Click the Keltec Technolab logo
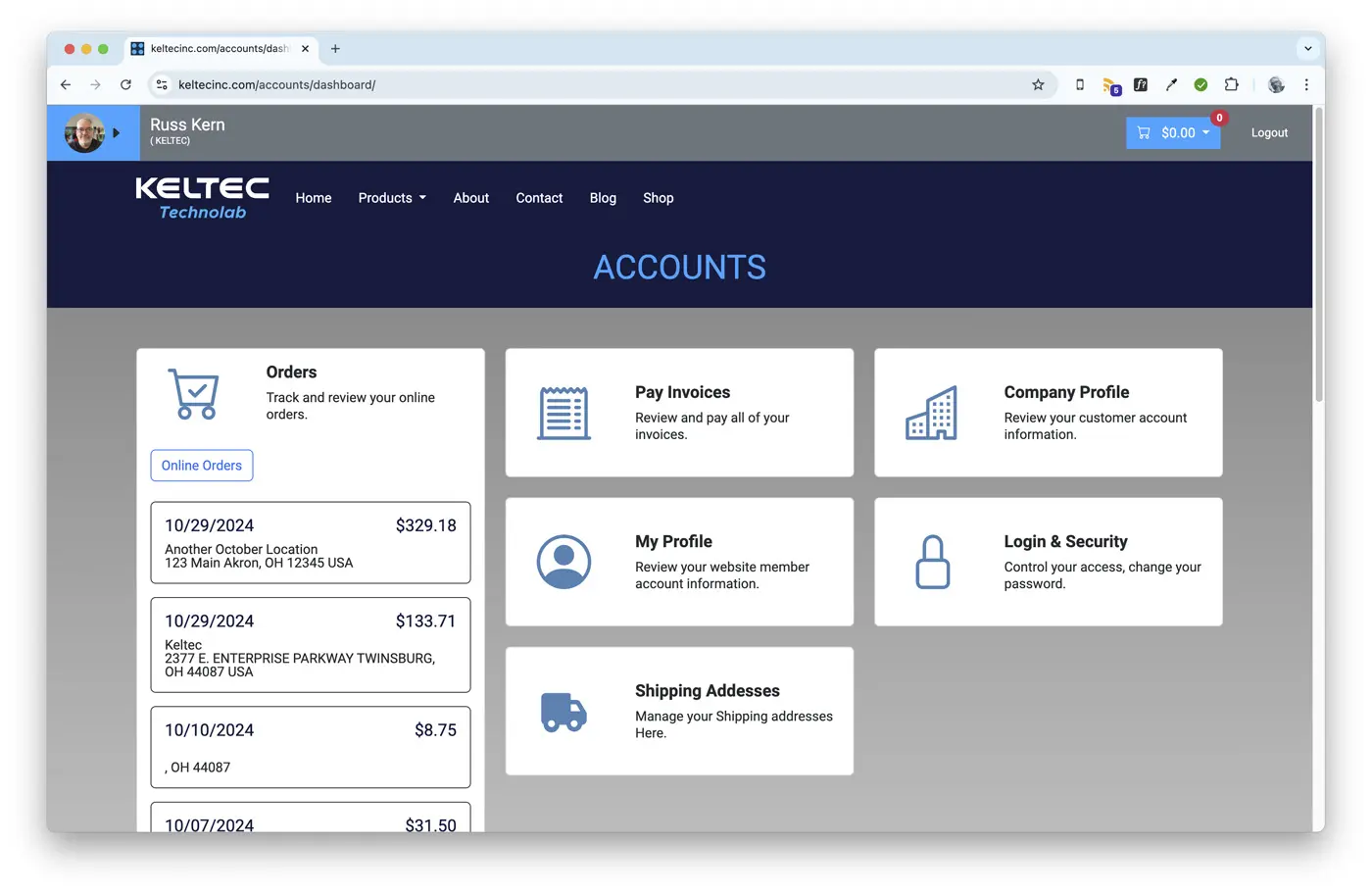Screen dimensions: 1372x894 [202, 198]
